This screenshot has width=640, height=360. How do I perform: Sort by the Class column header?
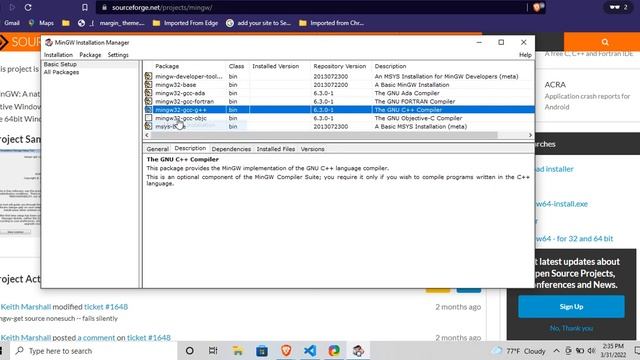pos(237,66)
